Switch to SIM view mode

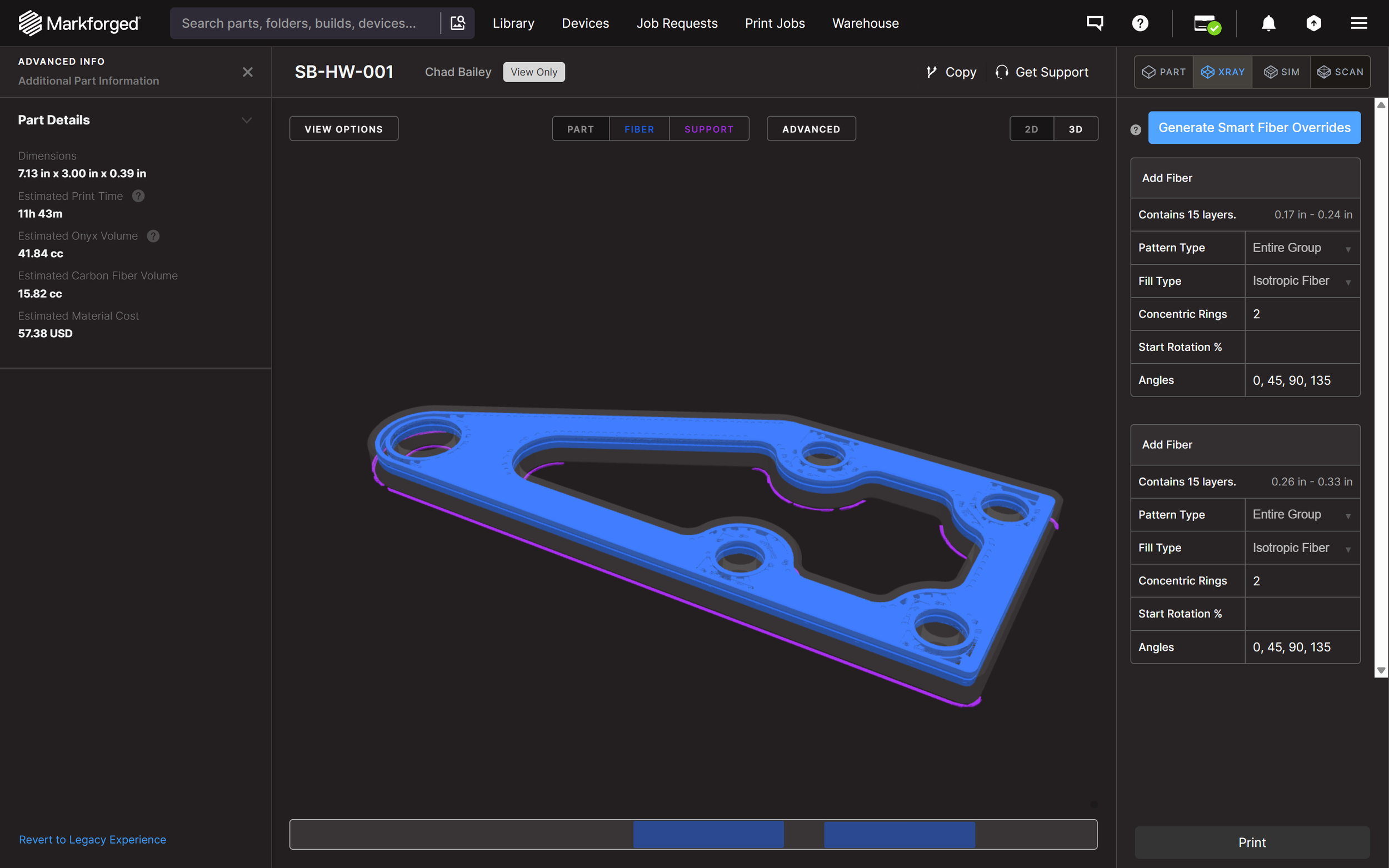(x=1281, y=72)
